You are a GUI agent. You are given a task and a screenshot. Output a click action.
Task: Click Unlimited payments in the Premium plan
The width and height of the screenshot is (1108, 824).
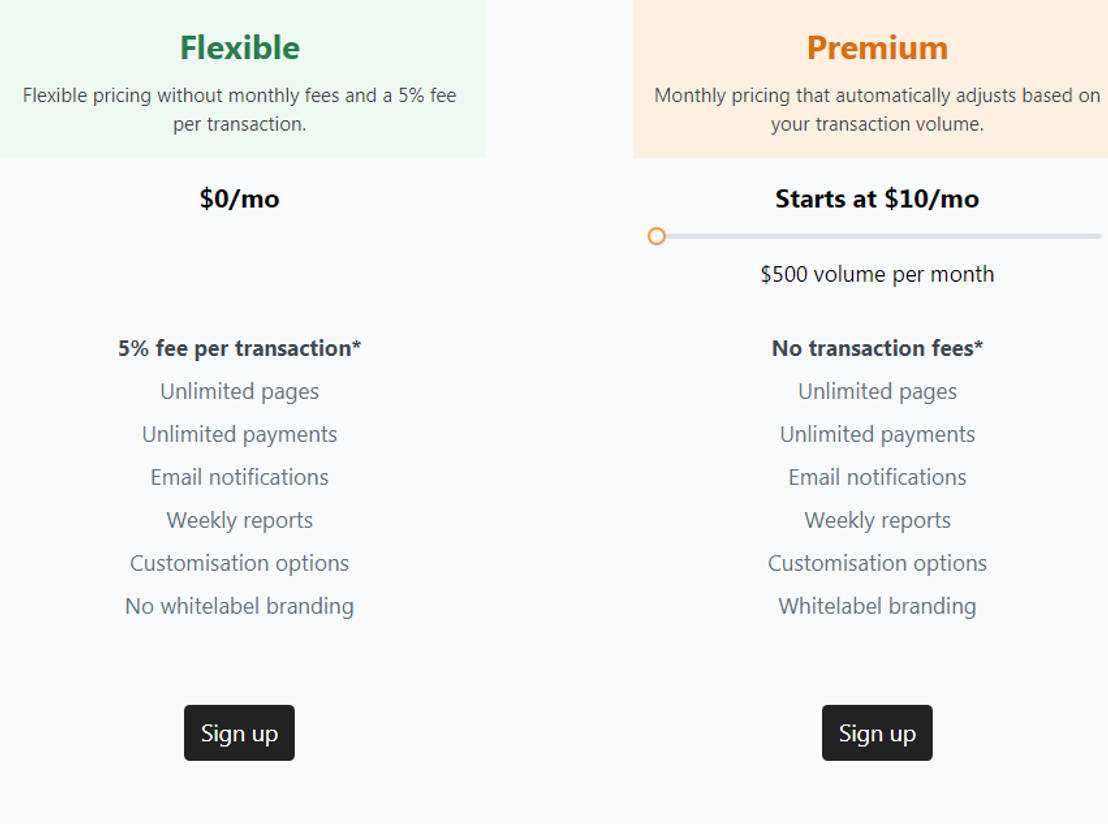(877, 434)
